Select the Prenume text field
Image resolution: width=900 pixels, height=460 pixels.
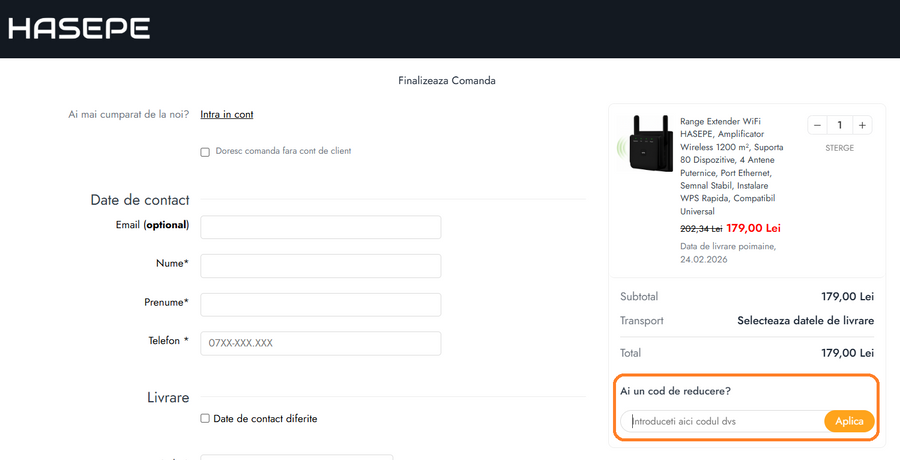click(320, 305)
